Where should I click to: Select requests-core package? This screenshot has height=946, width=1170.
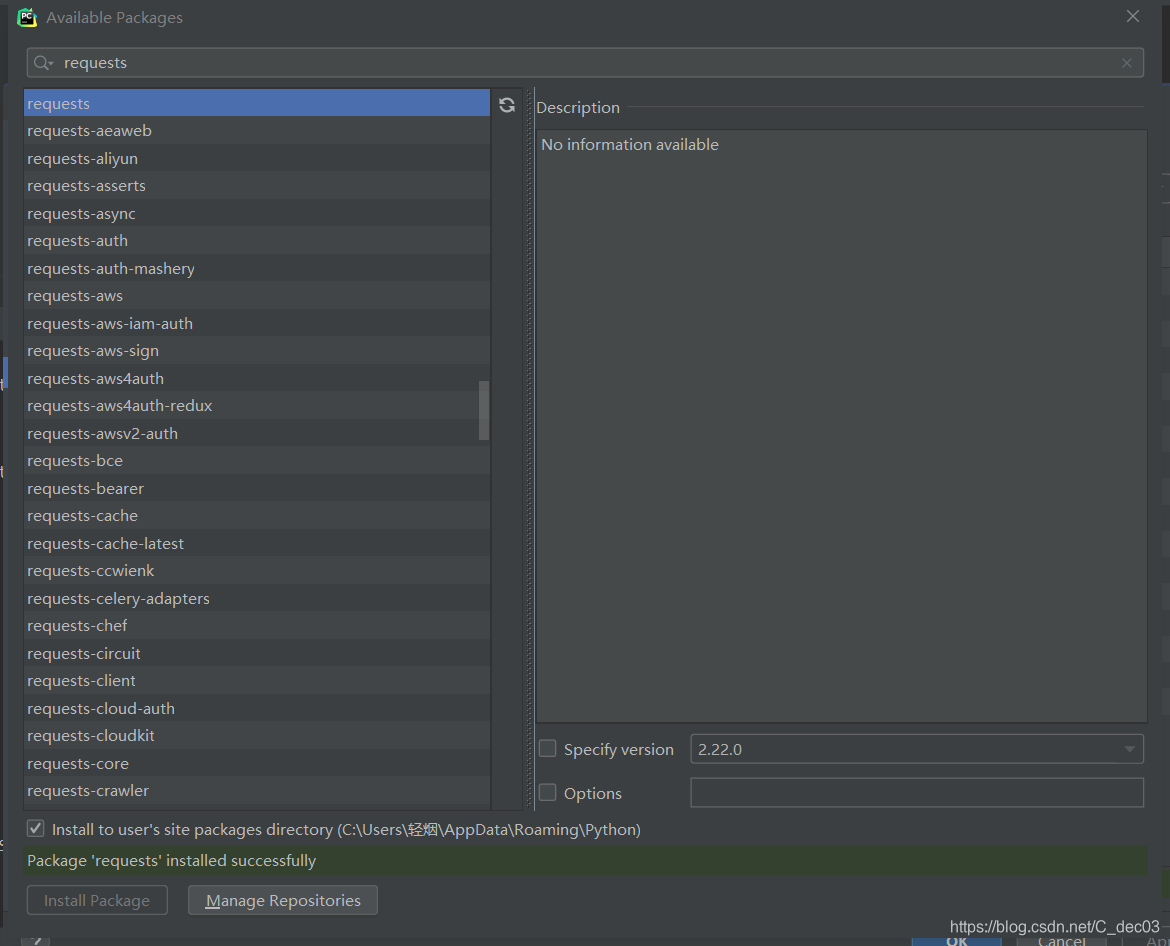tap(257, 763)
